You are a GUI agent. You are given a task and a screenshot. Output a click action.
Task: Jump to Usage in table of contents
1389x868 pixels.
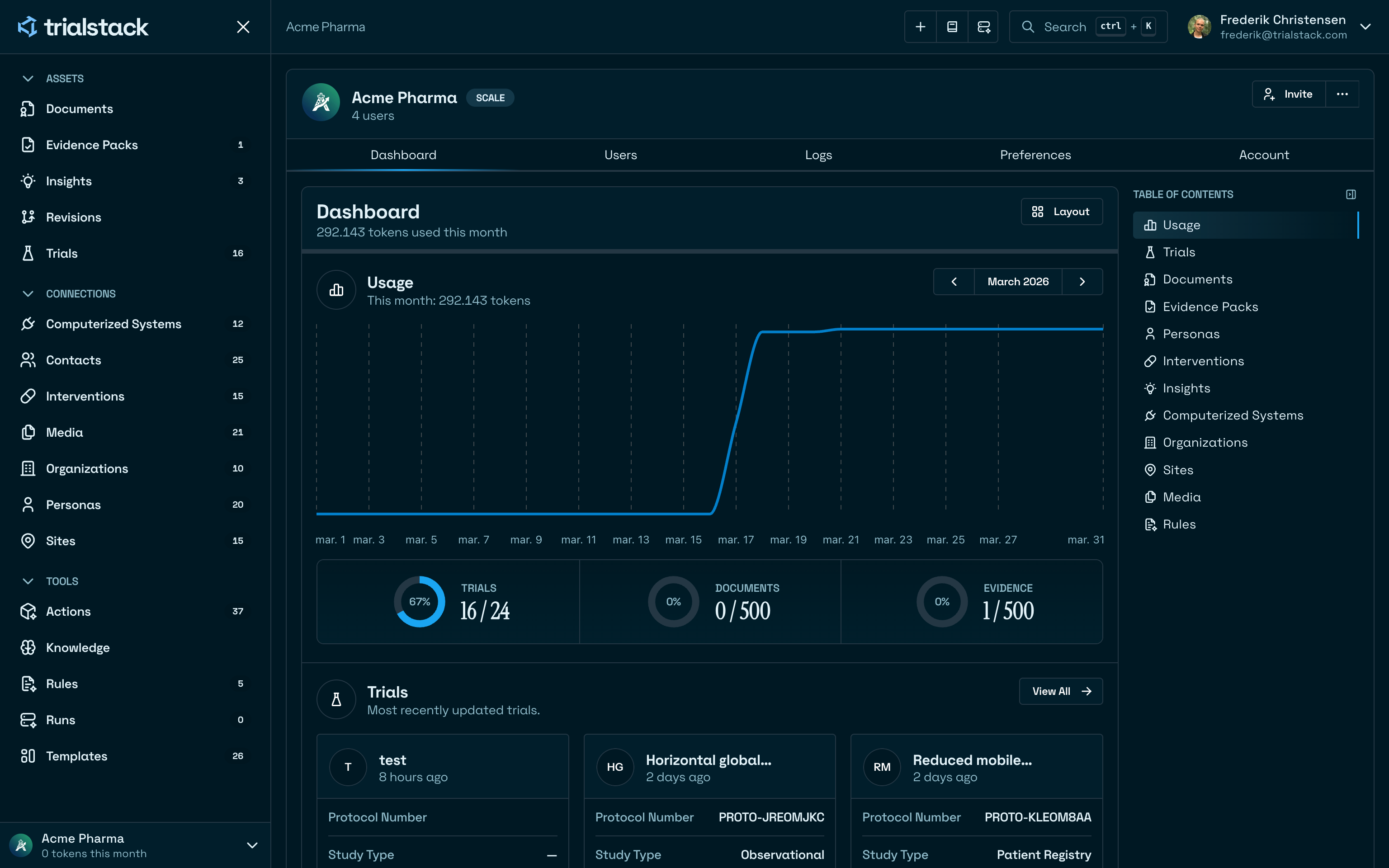tap(1246, 225)
